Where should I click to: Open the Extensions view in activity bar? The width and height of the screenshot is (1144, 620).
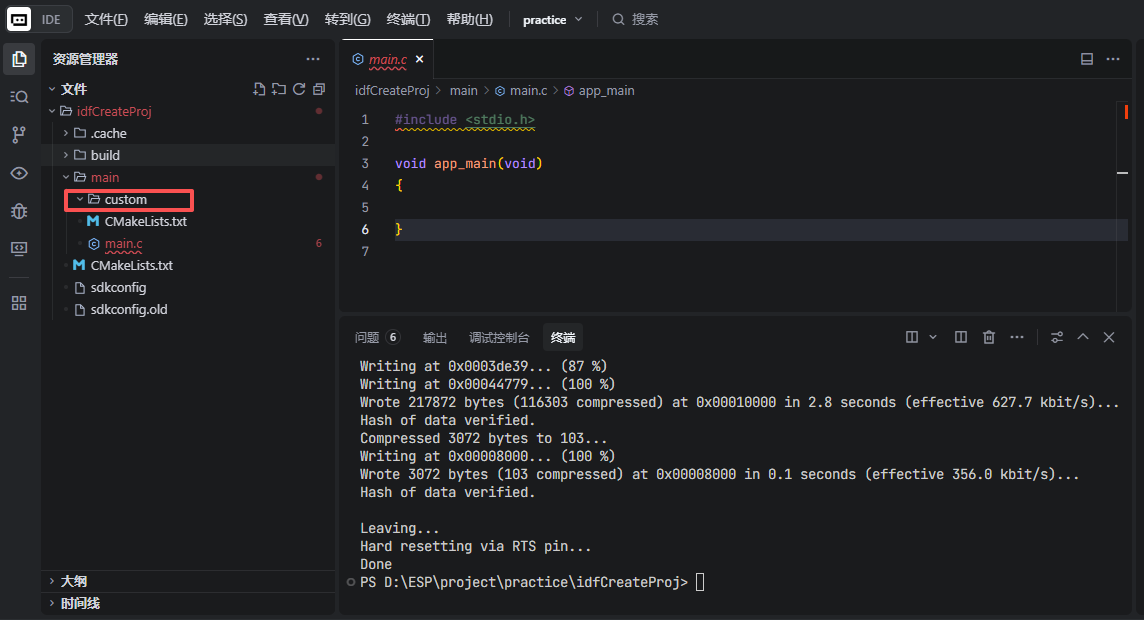pos(19,303)
